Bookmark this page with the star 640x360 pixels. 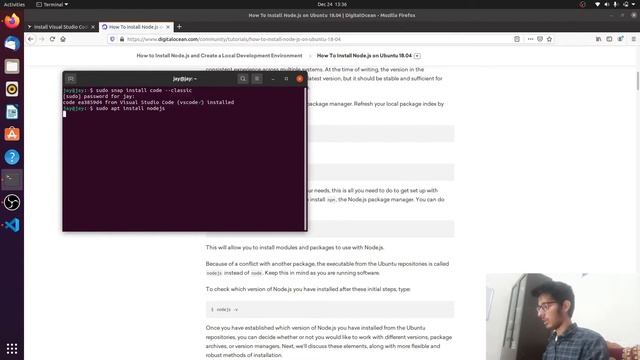549,39
